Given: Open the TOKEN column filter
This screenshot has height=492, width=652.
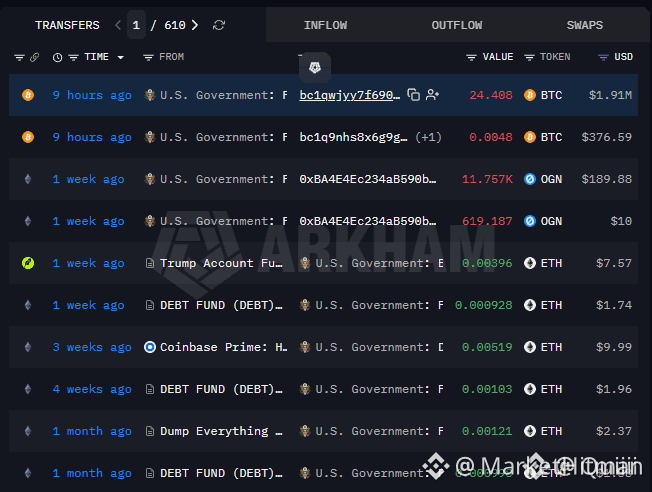Looking at the screenshot, I should (529, 57).
